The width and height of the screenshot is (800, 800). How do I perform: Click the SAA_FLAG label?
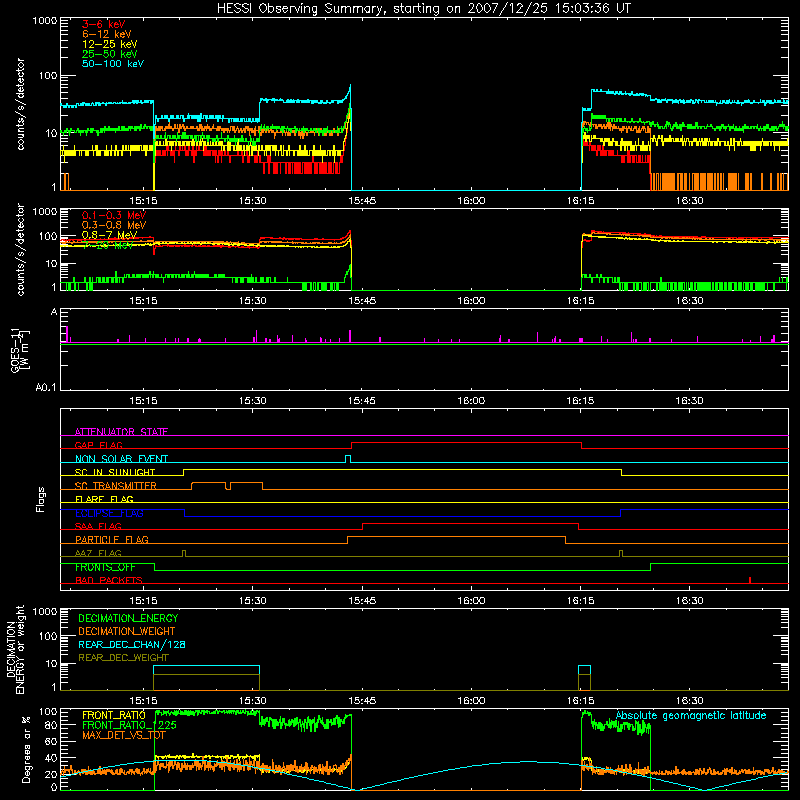[98, 526]
